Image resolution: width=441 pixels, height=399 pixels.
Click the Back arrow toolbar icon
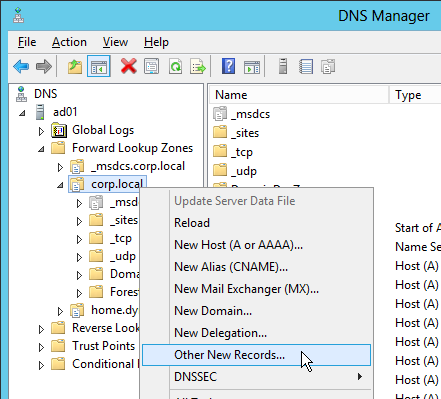(x=21, y=66)
